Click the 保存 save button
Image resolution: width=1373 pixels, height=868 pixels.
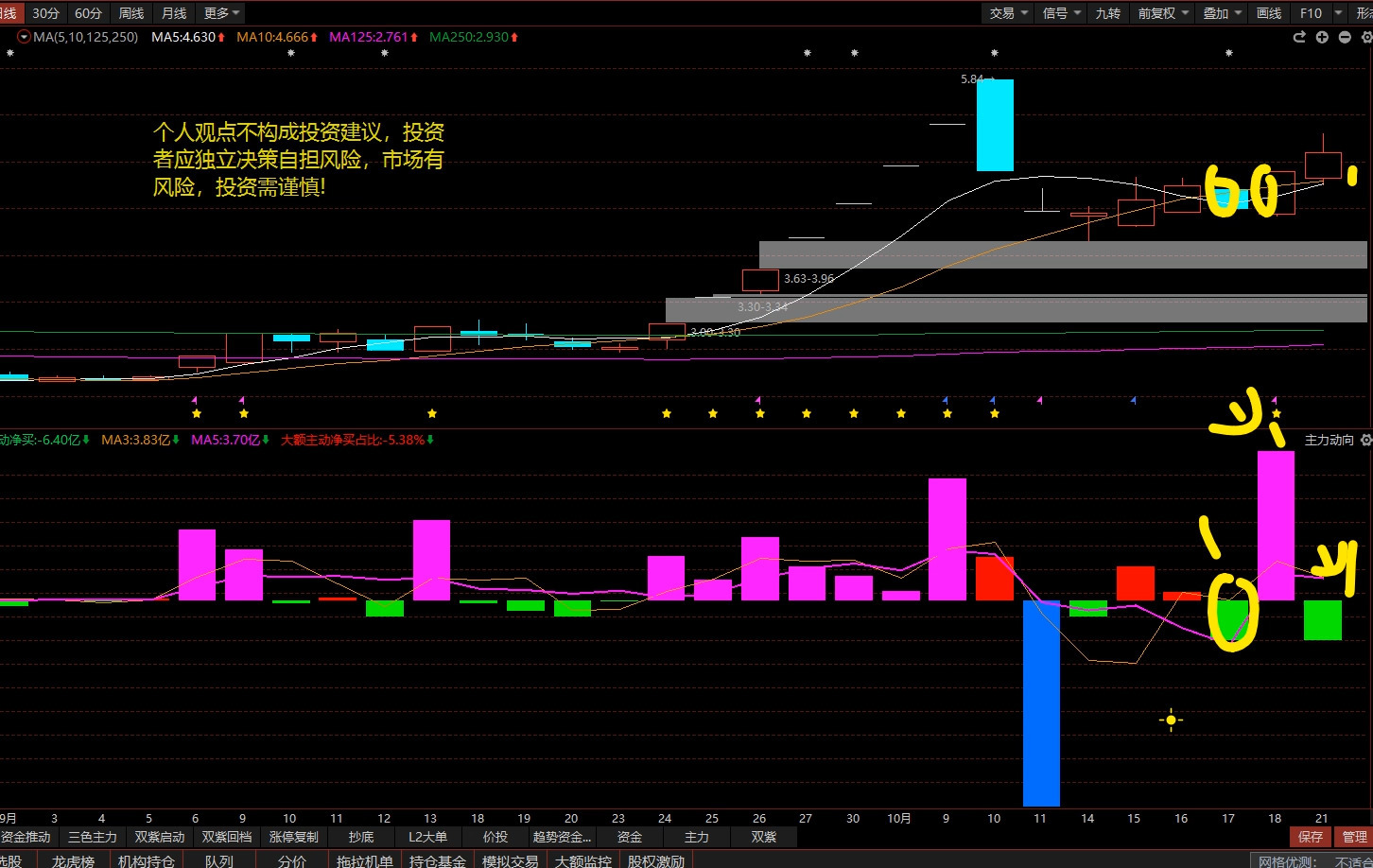(x=1311, y=837)
